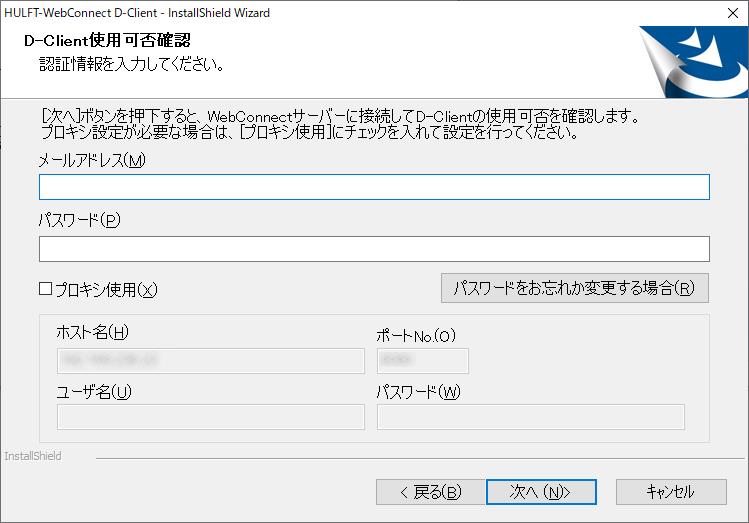Go back with the 戻る(B) button

pyautogui.click(x=429, y=492)
